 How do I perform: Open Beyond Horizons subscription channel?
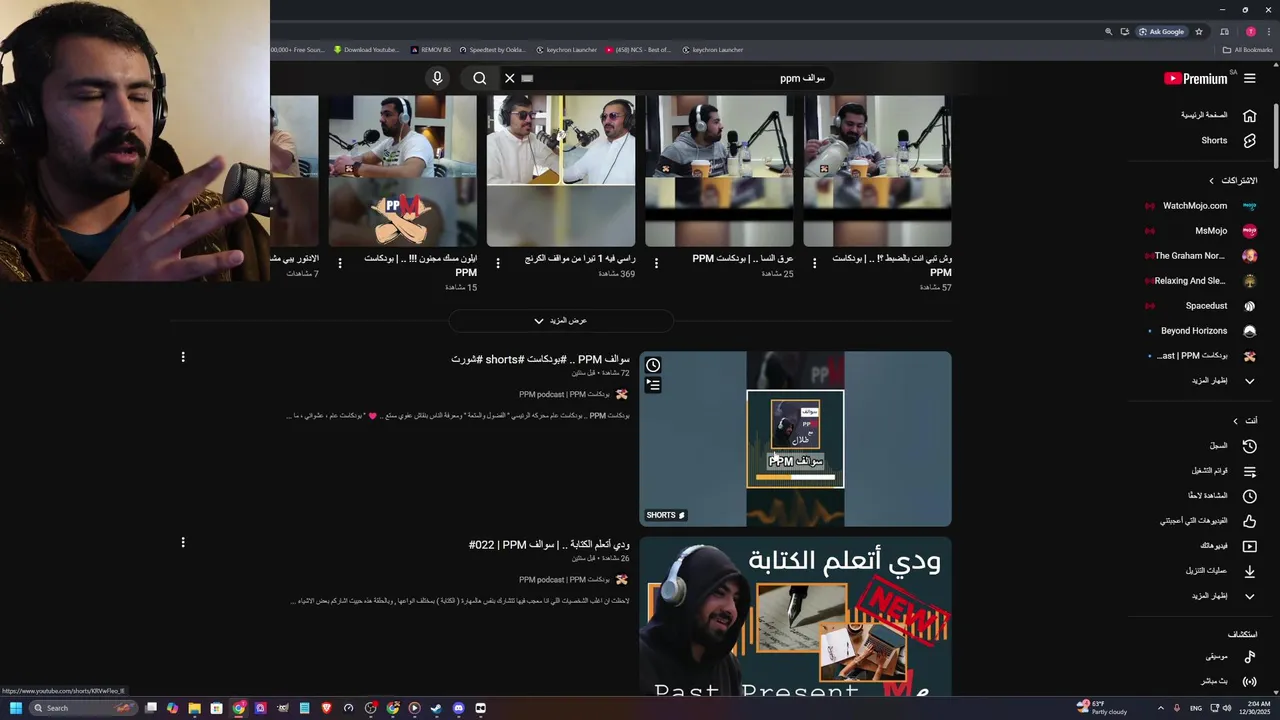click(x=1193, y=331)
